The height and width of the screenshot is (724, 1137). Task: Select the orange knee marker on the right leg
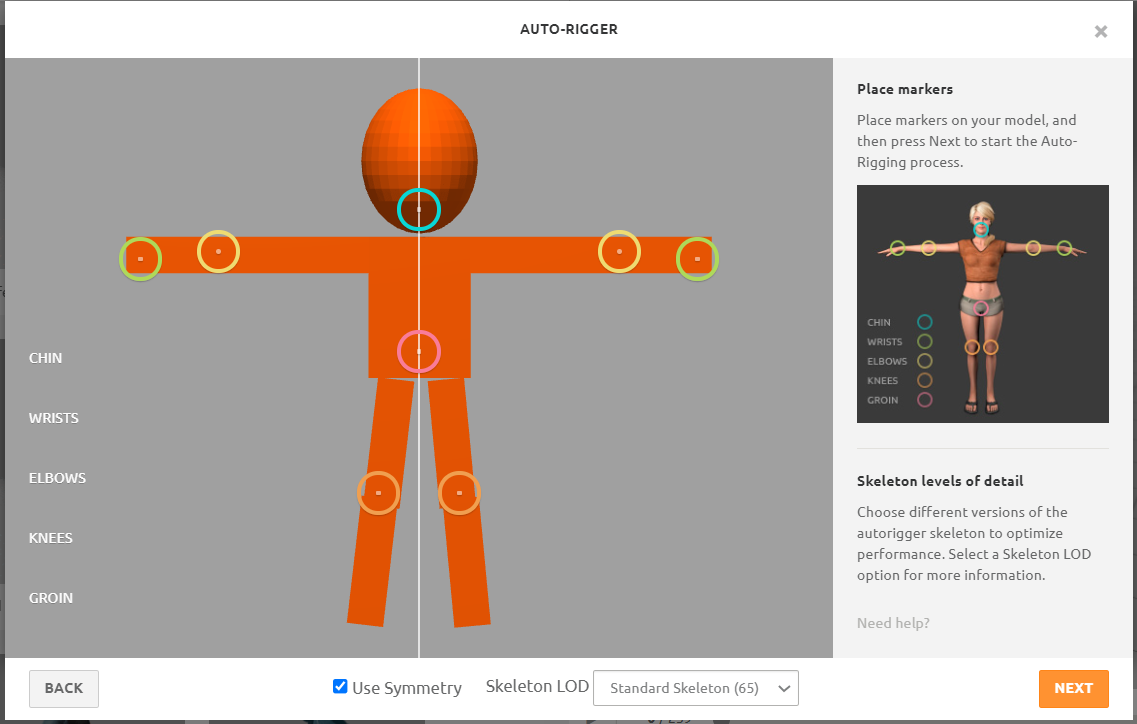pos(459,493)
